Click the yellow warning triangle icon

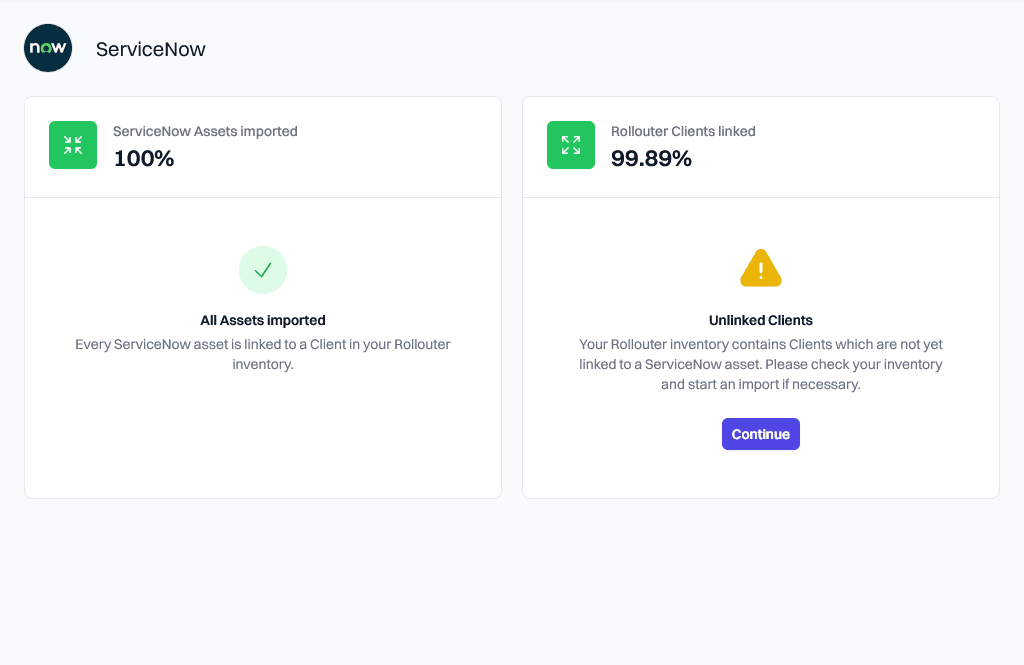pyautogui.click(x=761, y=268)
